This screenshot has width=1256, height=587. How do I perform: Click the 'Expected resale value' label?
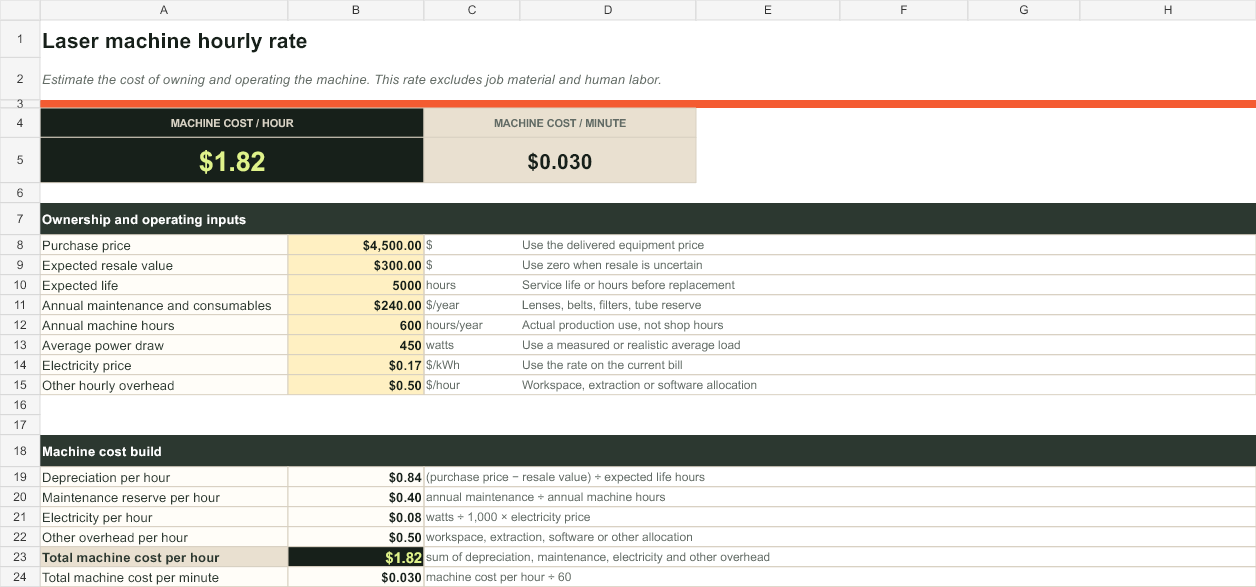click(164, 265)
